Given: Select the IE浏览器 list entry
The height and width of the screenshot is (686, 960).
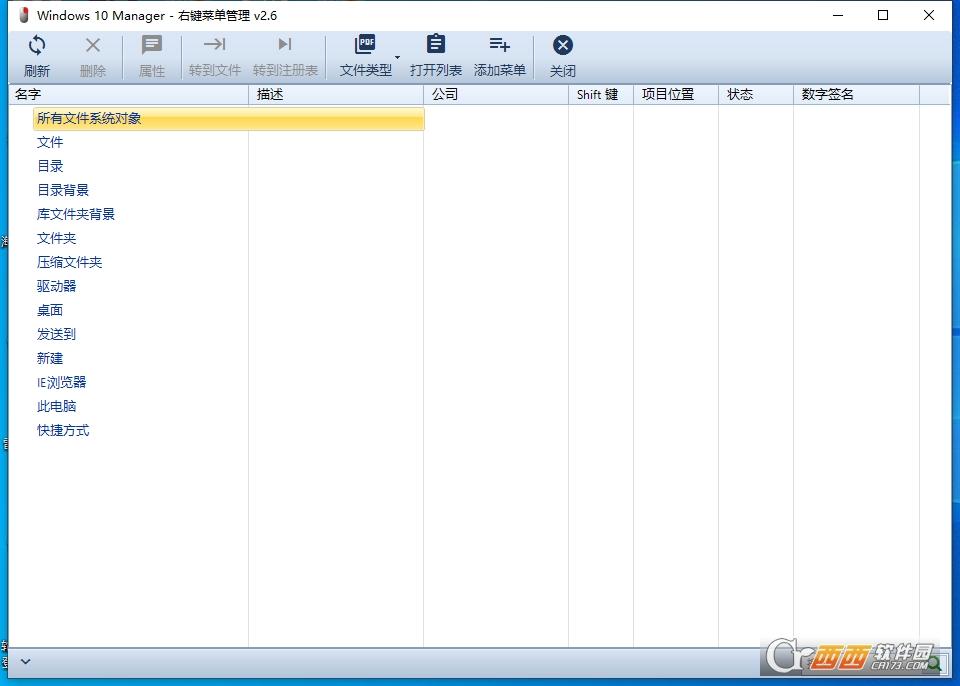Looking at the screenshot, I should 62,383.
